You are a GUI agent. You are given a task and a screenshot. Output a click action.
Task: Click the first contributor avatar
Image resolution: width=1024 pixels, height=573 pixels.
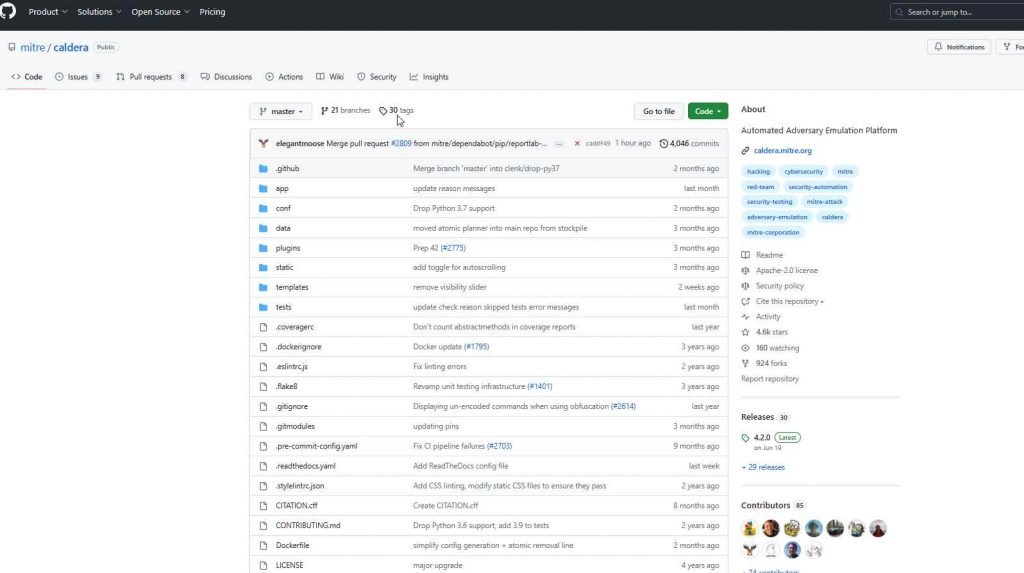(x=750, y=529)
